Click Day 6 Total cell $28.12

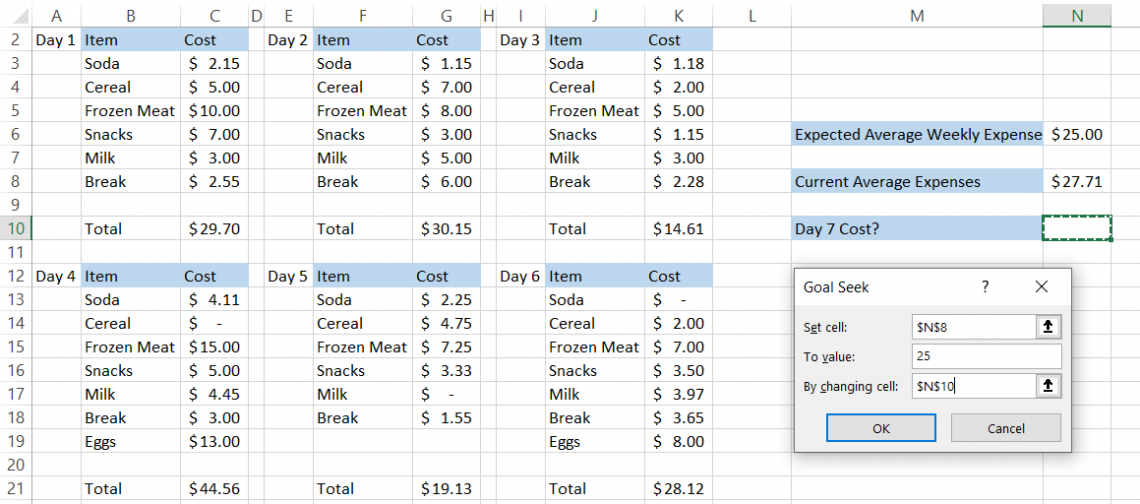[x=678, y=488]
